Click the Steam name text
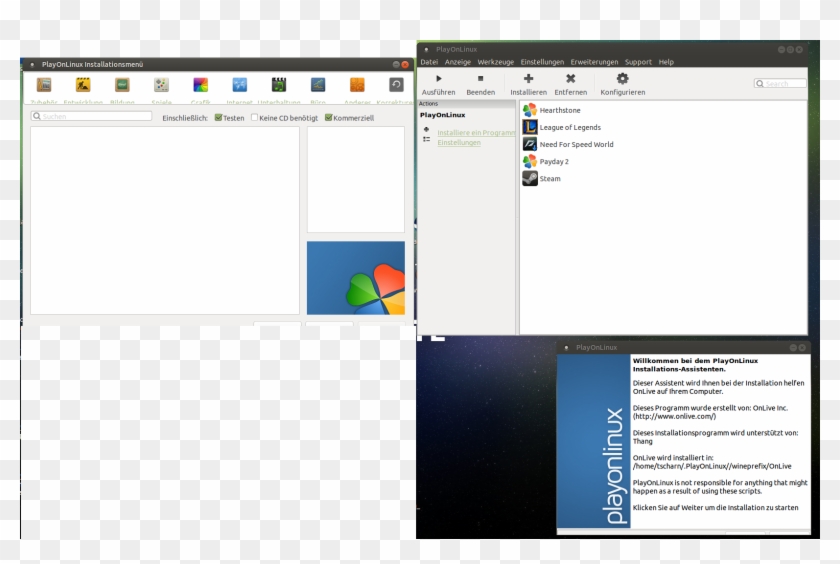Screen dimensions: 840x564 550,179
